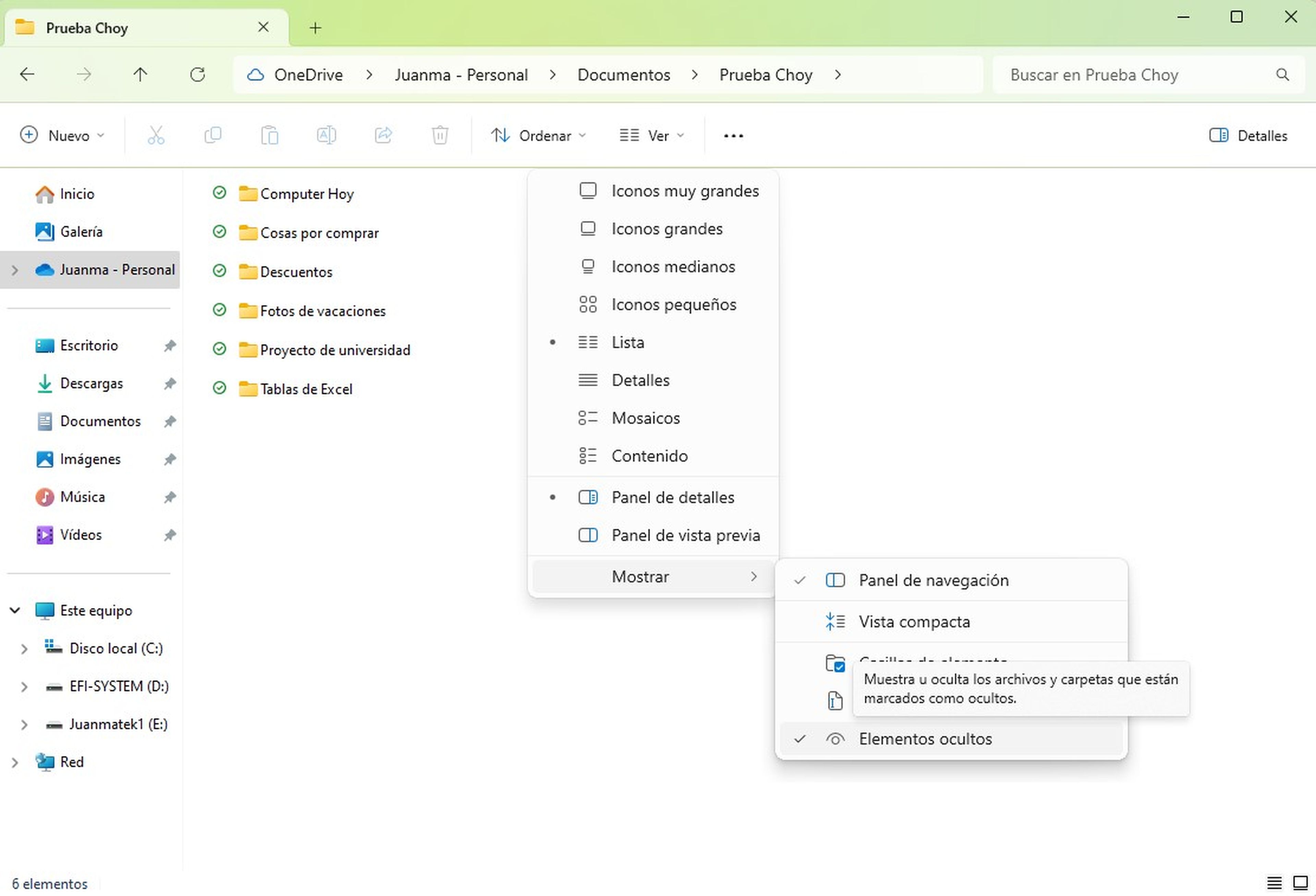This screenshot has height=896, width=1316.
Task: Expand Disco local (C:) node
Action: pyautogui.click(x=24, y=649)
